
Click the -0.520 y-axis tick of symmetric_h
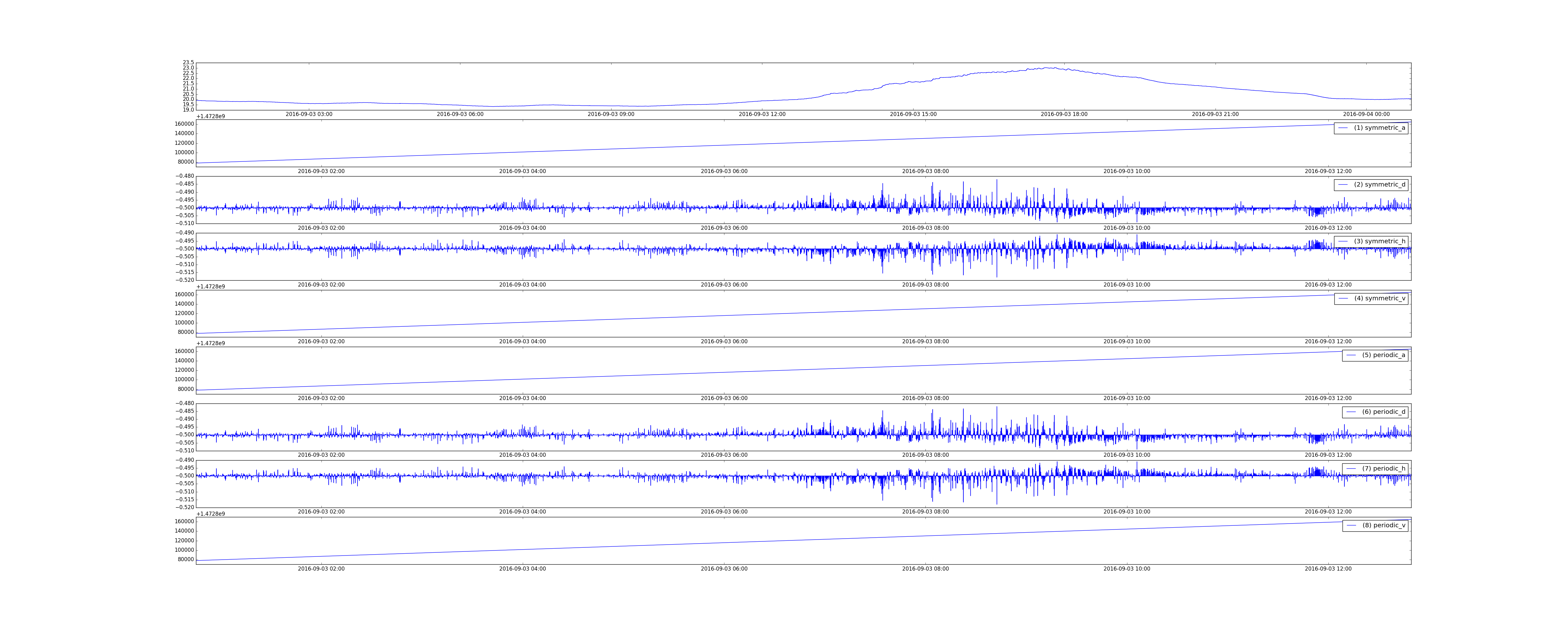pos(184,280)
